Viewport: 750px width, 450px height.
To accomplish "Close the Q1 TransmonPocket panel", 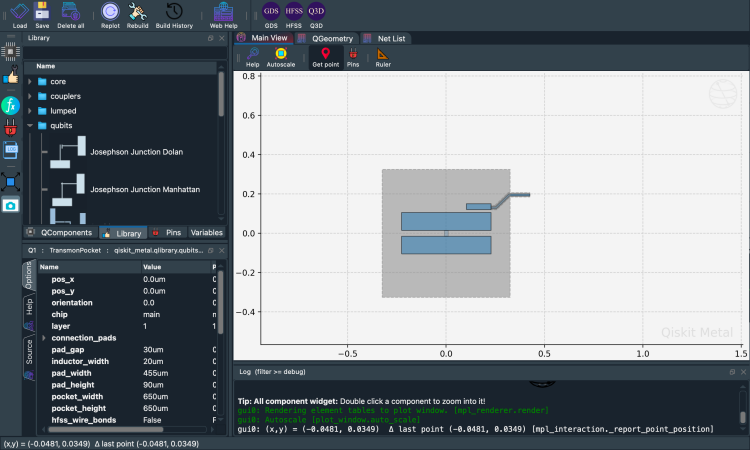I will coord(221,250).
